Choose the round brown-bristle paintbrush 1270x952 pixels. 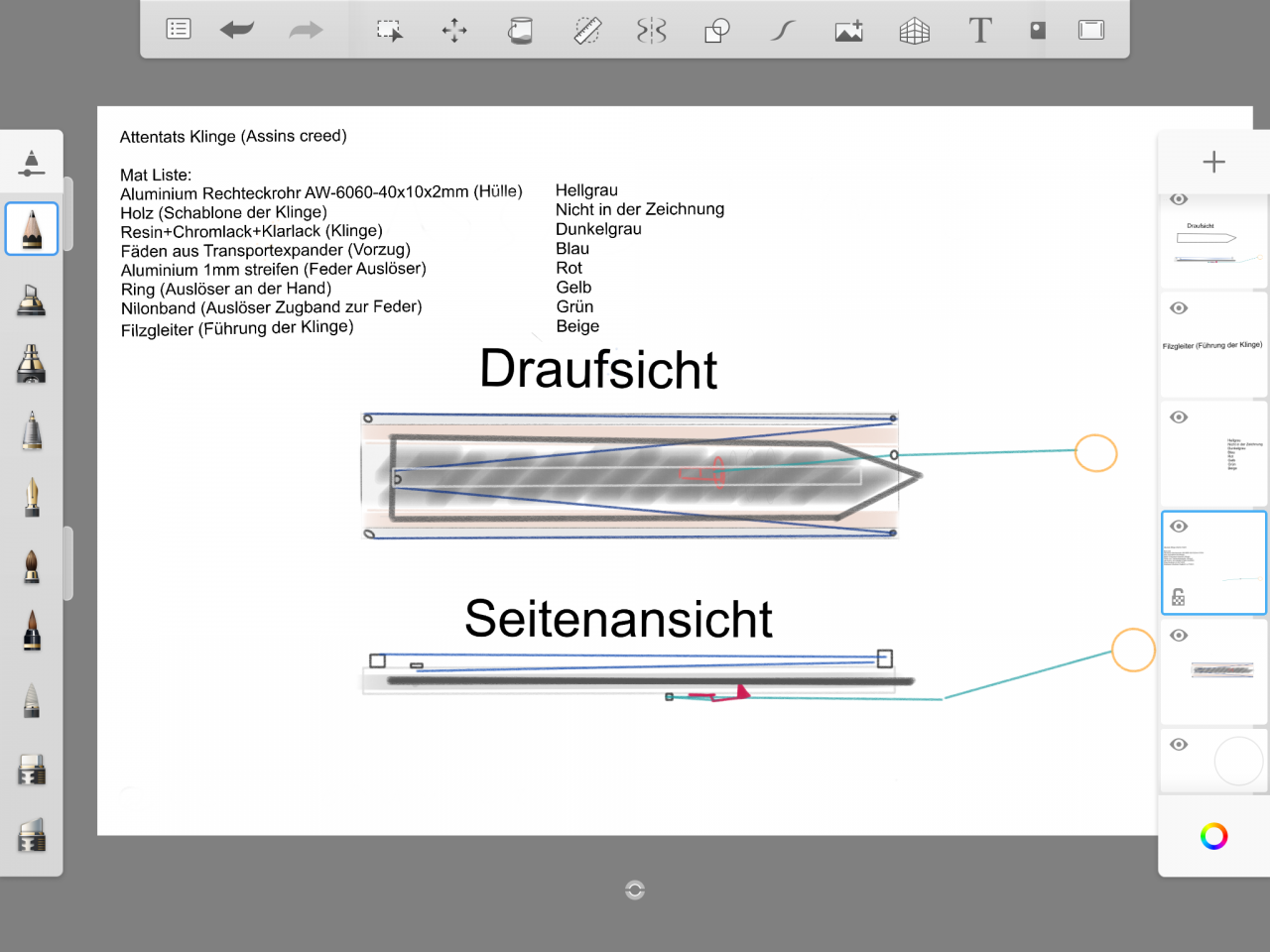(x=32, y=565)
